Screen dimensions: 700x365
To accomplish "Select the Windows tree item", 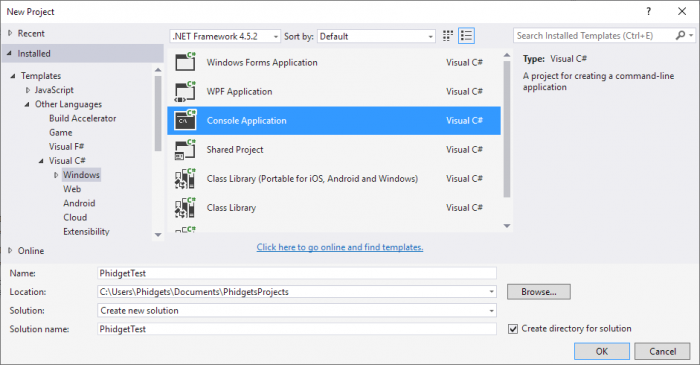I will 81,174.
